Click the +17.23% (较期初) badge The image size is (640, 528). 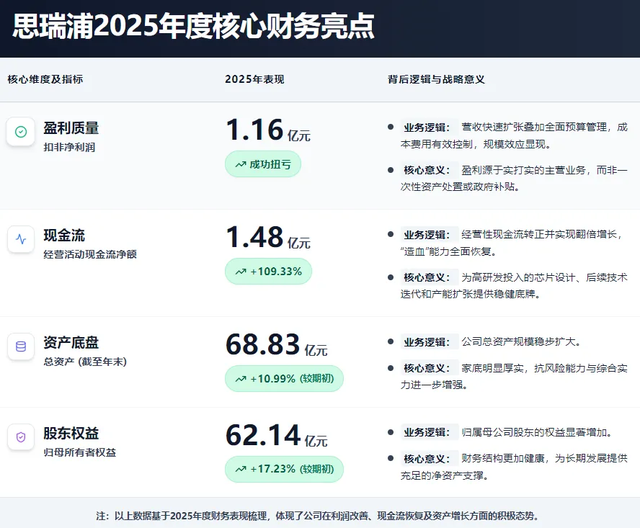pyautogui.click(x=284, y=469)
